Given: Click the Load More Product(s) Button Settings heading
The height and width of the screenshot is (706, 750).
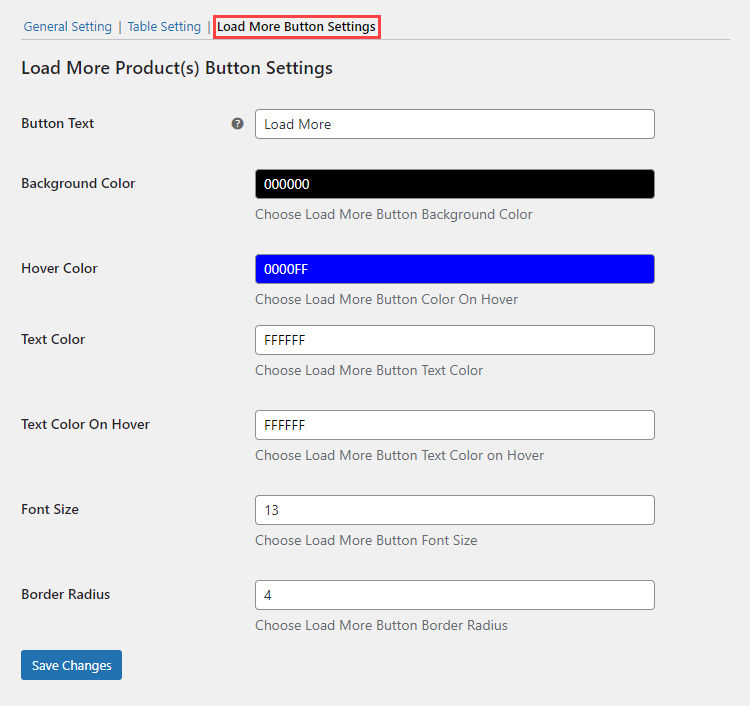Looking at the screenshot, I should (177, 69).
